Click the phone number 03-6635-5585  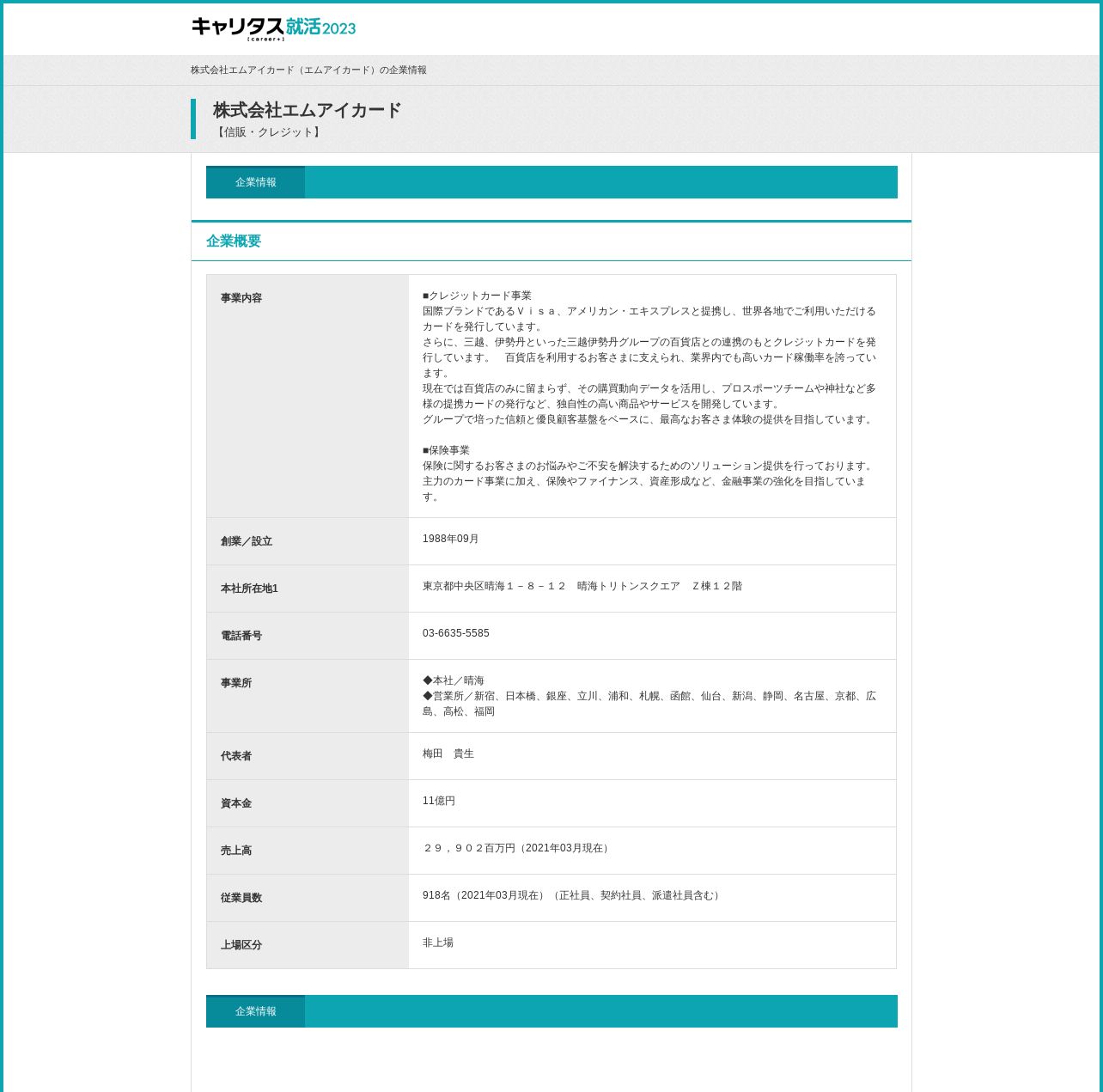pyautogui.click(x=456, y=633)
